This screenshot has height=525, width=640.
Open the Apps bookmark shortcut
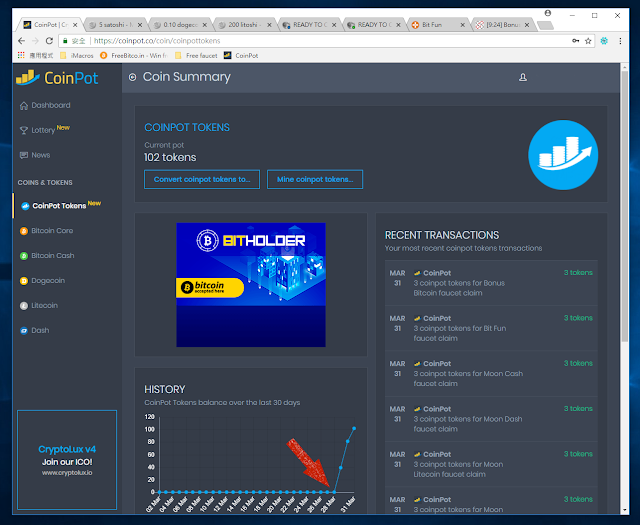36,55
